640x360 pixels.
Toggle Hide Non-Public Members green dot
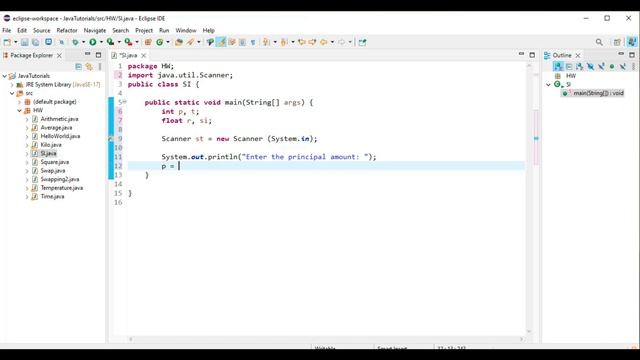612,66
